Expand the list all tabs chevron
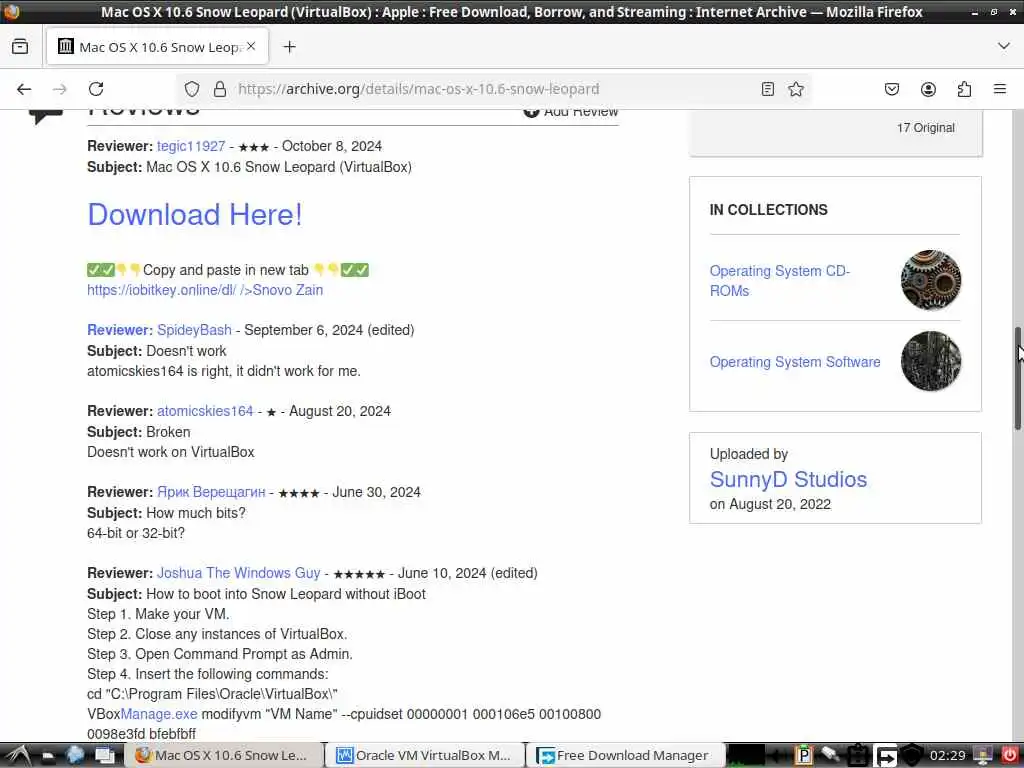The width and height of the screenshot is (1024, 768). pyautogui.click(x=1004, y=46)
